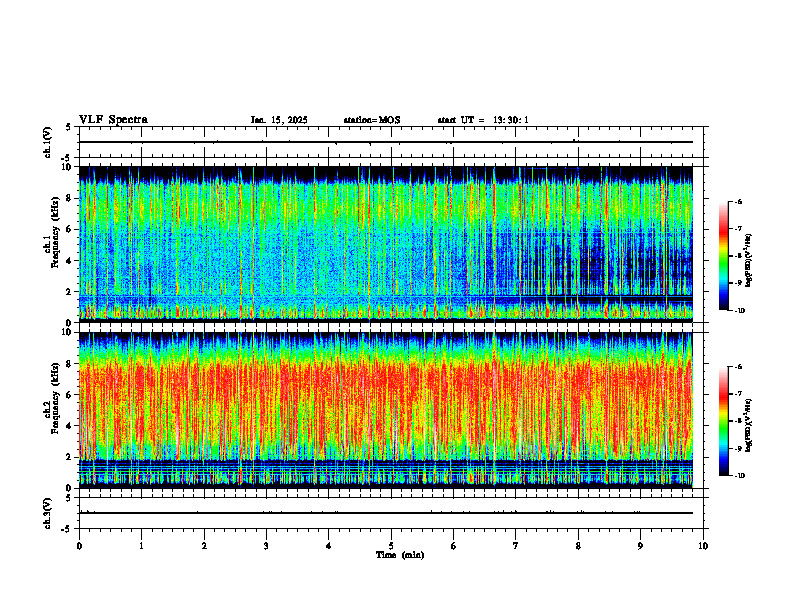This screenshot has height=612, width=792.
Task: Click time axis tick label "1"
Action: pyautogui.click(x=141, y=546)
